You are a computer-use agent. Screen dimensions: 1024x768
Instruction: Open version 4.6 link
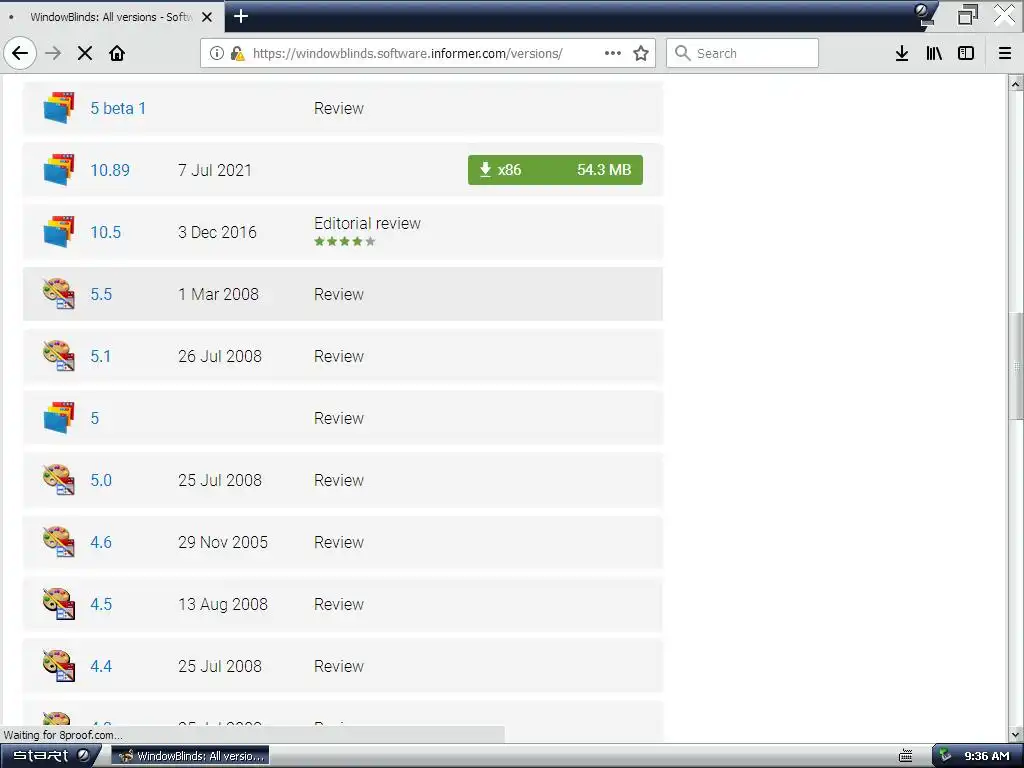101,543
